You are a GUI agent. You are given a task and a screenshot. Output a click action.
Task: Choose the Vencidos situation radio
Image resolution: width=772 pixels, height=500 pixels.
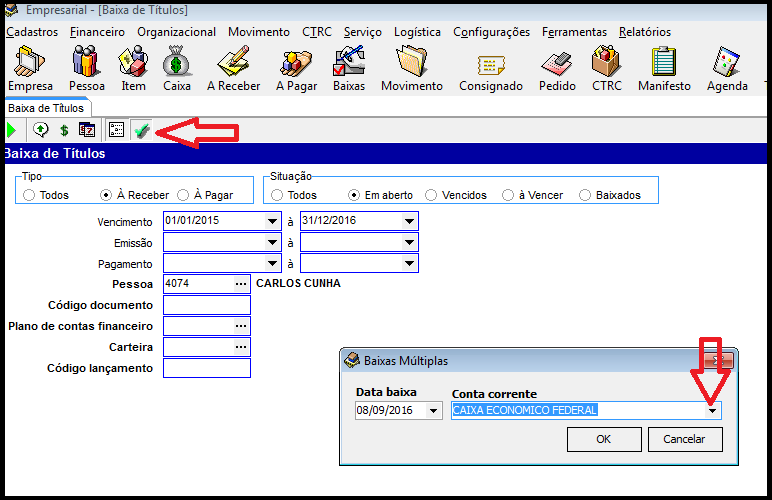(432, 195)
